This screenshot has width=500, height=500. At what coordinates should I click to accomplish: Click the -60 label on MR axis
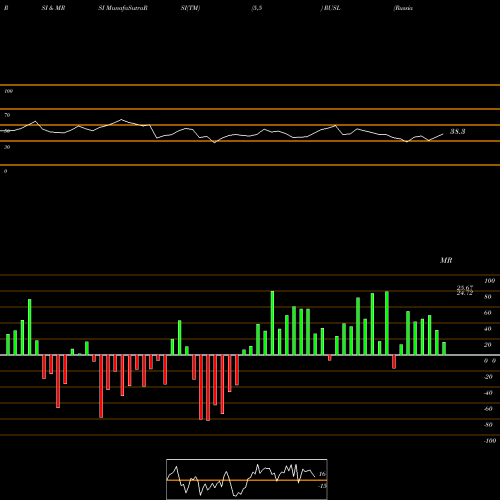click(488, 409)
